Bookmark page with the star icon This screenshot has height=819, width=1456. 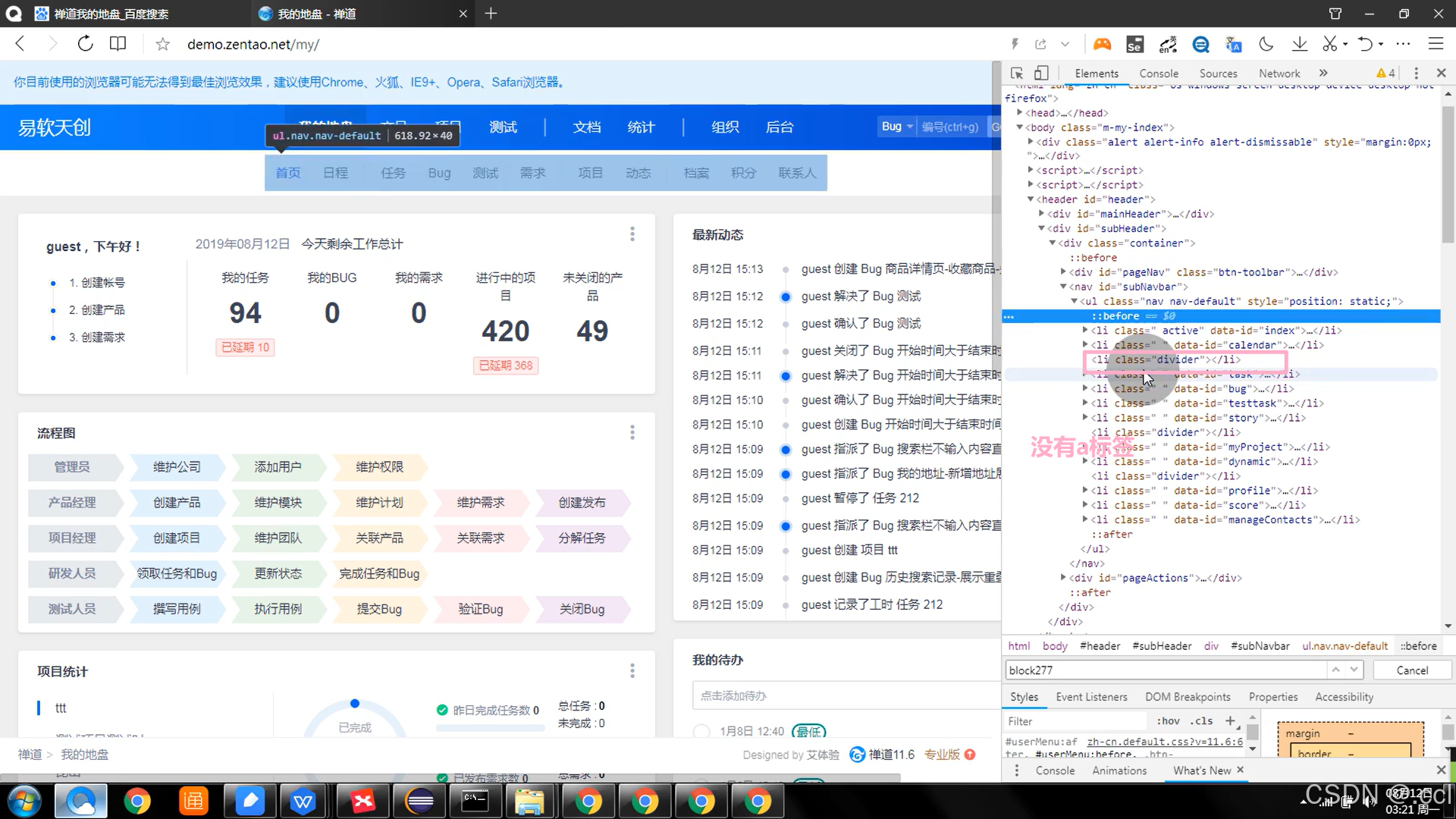click(162, 45)
